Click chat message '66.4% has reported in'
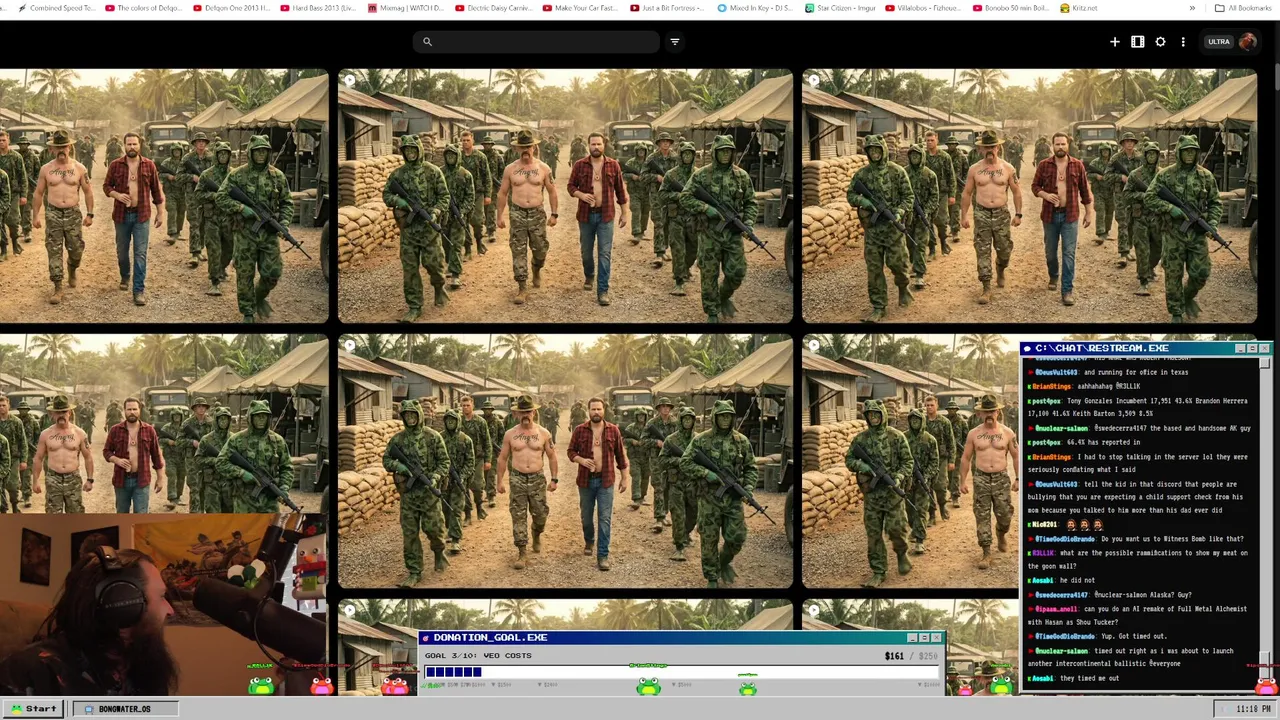 point(1104,442)
